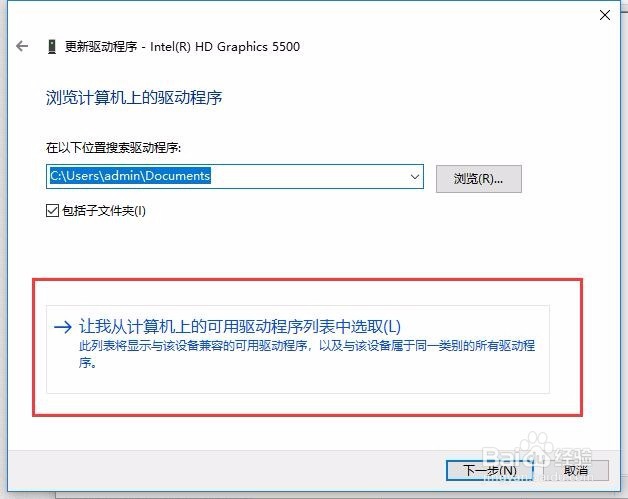
Task: Click the 包括子文件夹(I) label text
Action: [104, 211]
